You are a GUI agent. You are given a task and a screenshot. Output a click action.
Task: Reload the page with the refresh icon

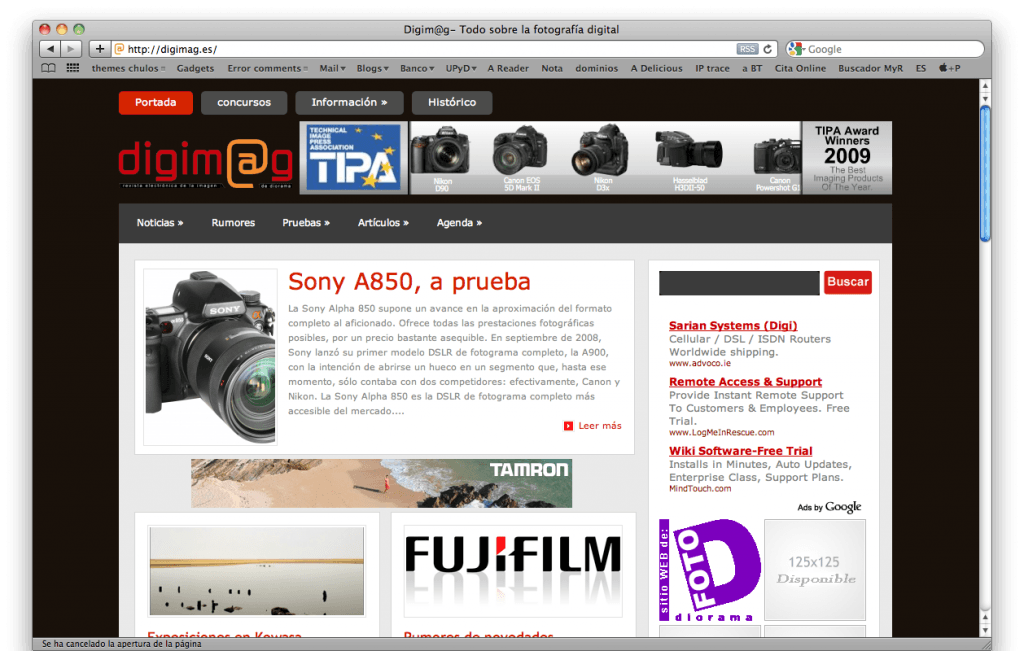coord(768,49)
